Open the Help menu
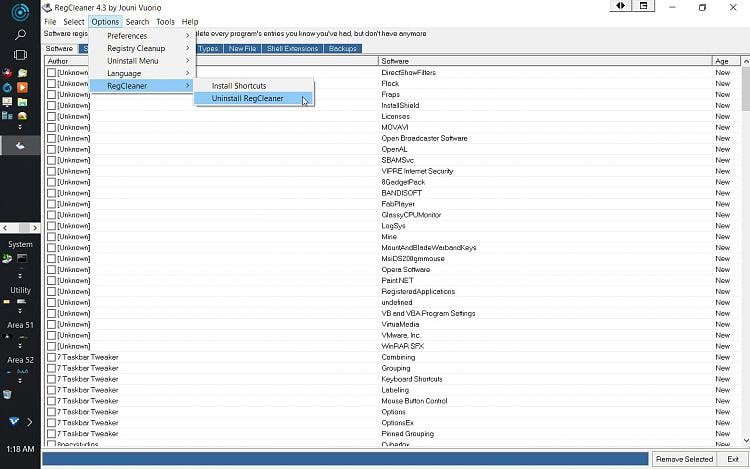The height and width of the screenshot is (469, 750). (x=190, y=22)
